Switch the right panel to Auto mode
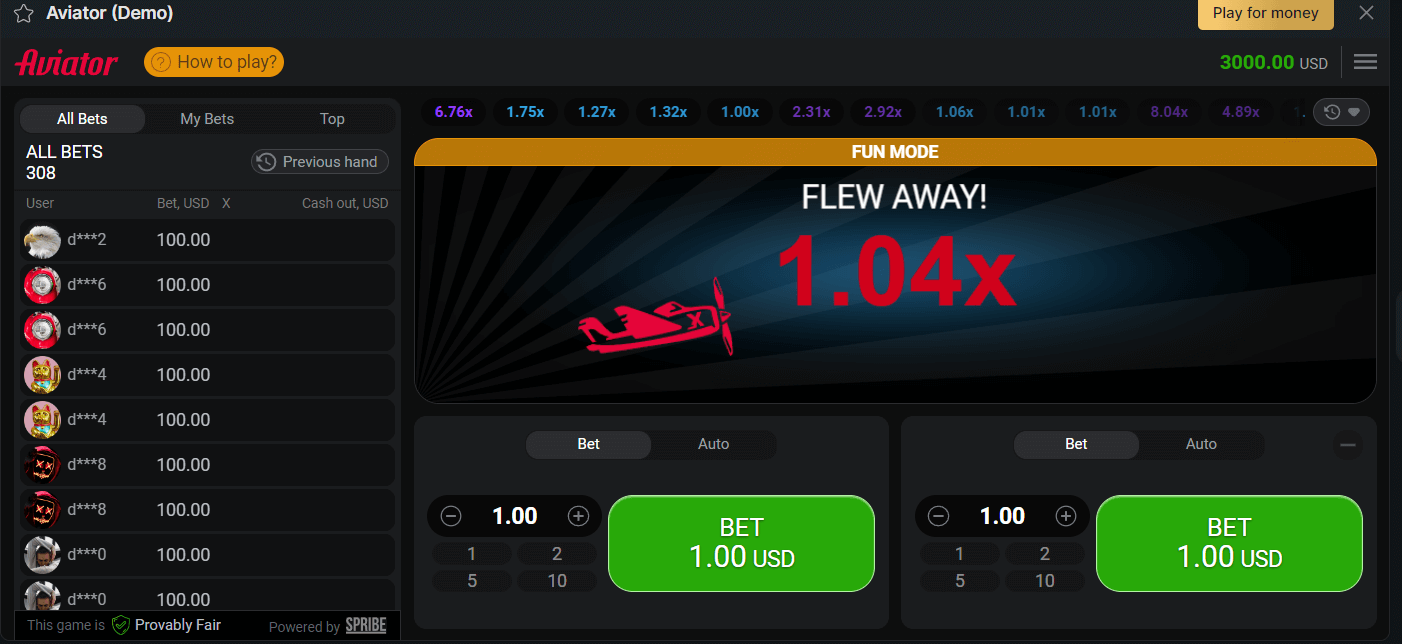1402x644 pixels. [x=1201, y=444]
